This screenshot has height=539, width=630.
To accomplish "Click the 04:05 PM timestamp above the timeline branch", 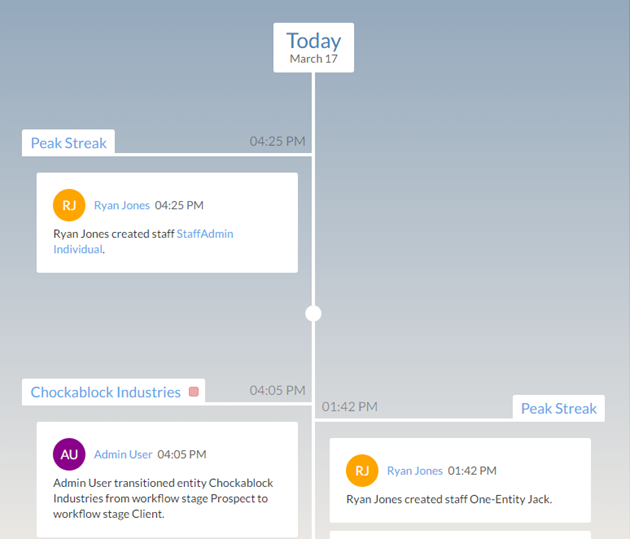I will tap(277, 390).
